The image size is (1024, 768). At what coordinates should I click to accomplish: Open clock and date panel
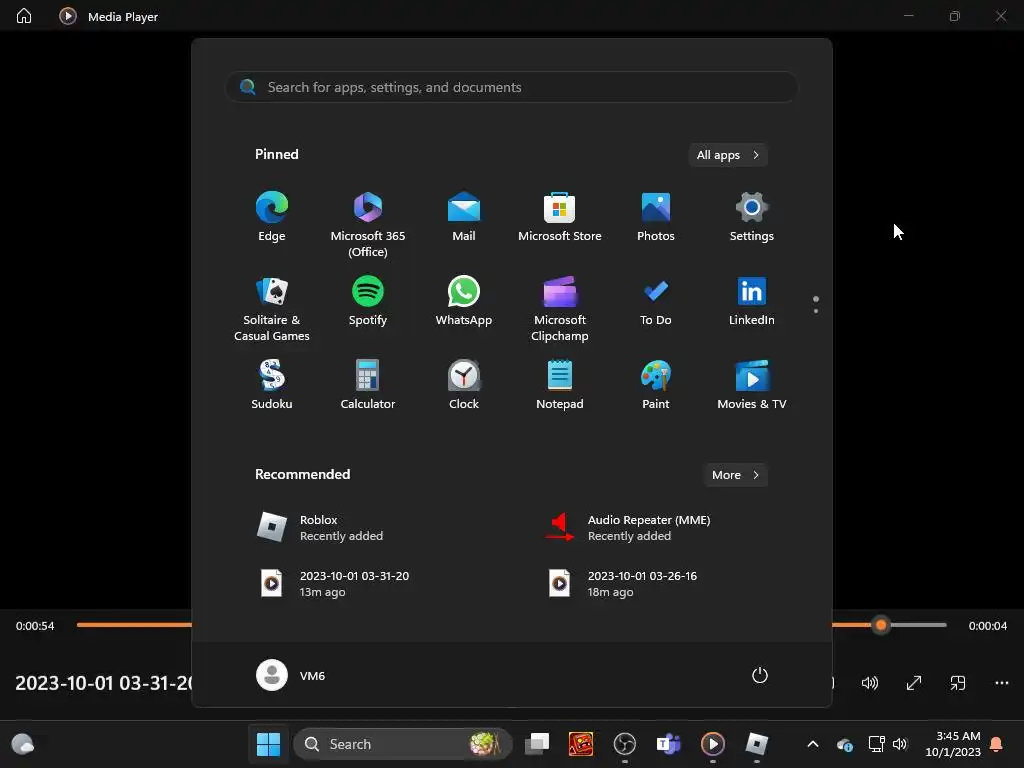click(953, 744)
